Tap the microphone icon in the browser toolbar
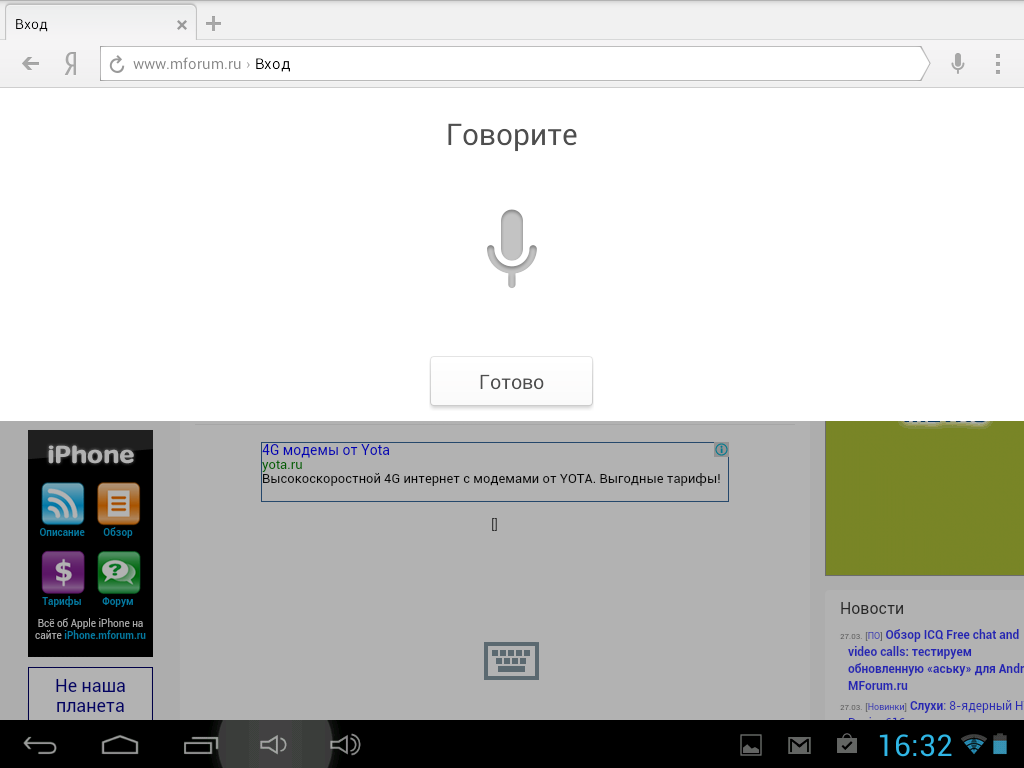The width and height of the screenshot is (1024, 768). point(957,64)
